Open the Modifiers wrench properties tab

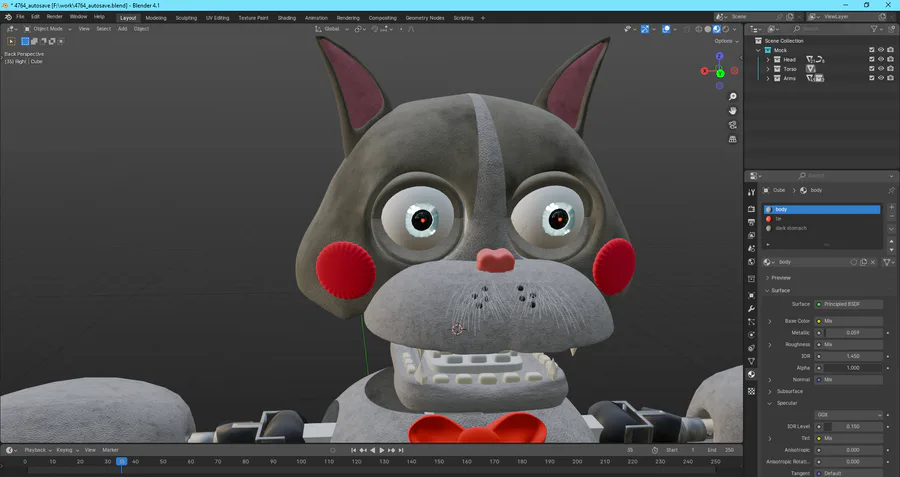tap(751, 309)
